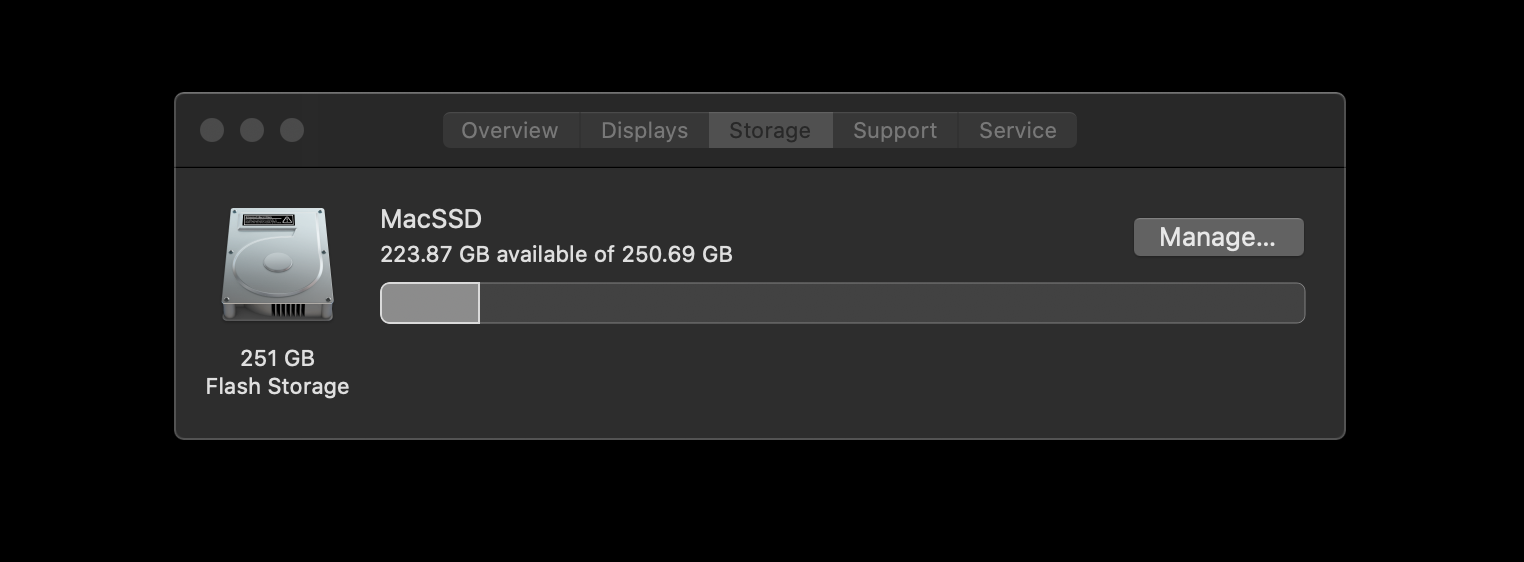Select the Storage tab
This screenshot has height=562, width=1524.
(x=770, y=131)
